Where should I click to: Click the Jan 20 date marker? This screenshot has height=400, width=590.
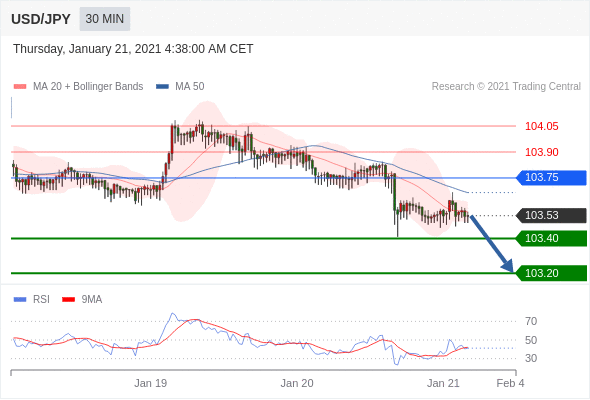tap(297, 383)
